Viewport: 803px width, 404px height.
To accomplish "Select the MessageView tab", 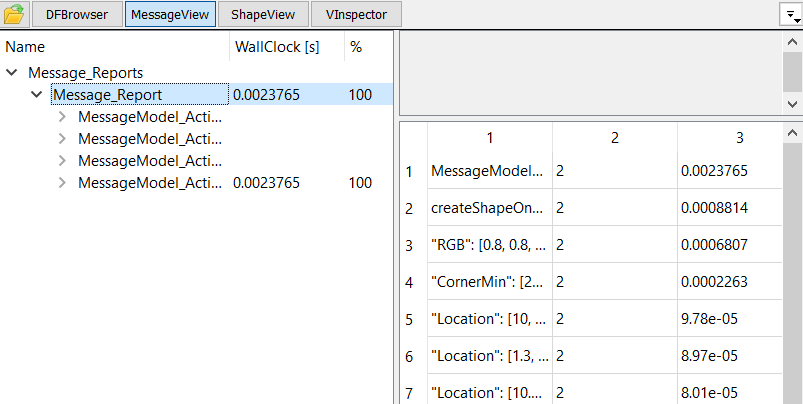I will point(170,14).
